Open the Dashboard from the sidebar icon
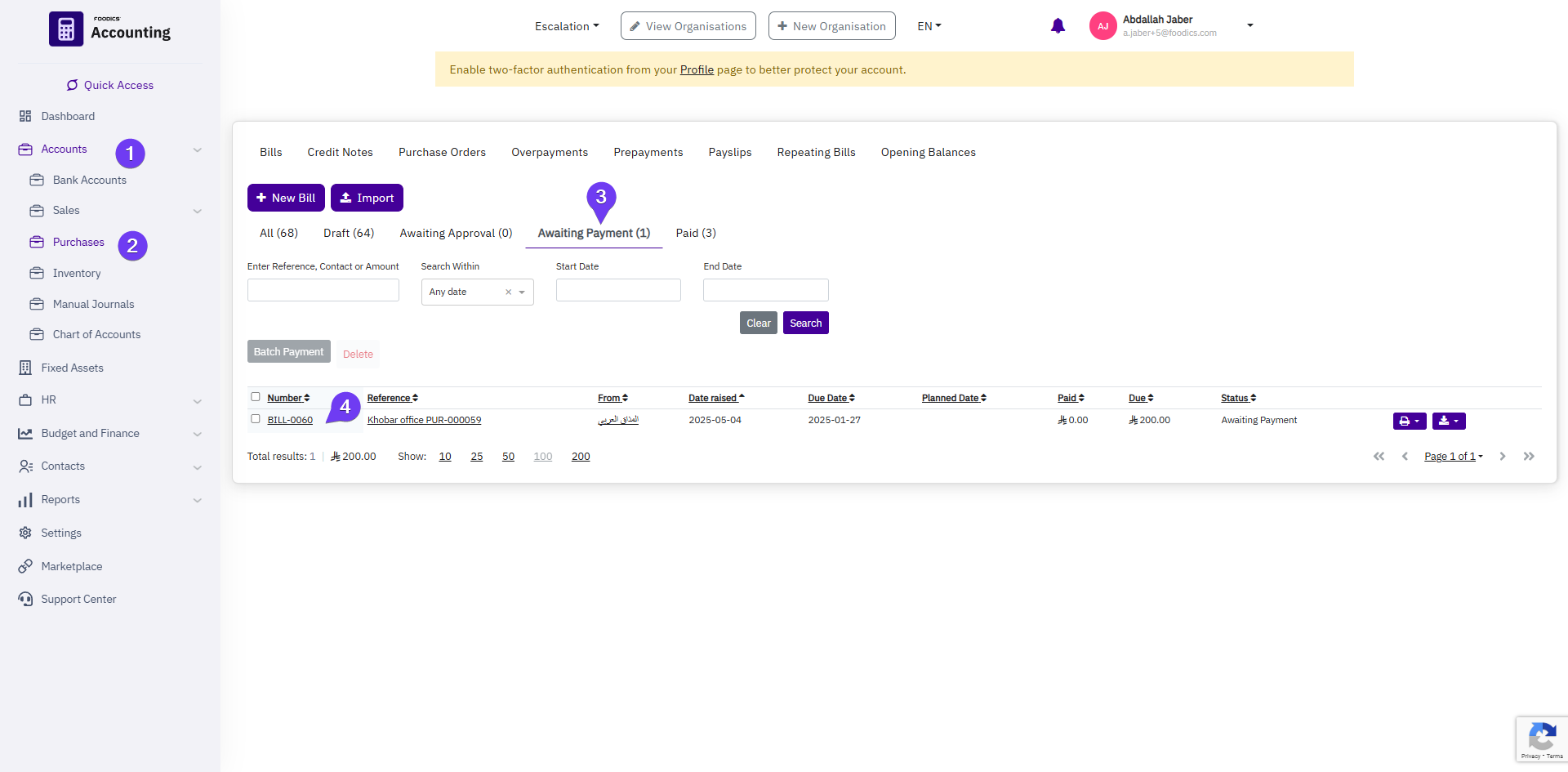This screenshot has height=772, width=1568. click(x=25, y=116)
